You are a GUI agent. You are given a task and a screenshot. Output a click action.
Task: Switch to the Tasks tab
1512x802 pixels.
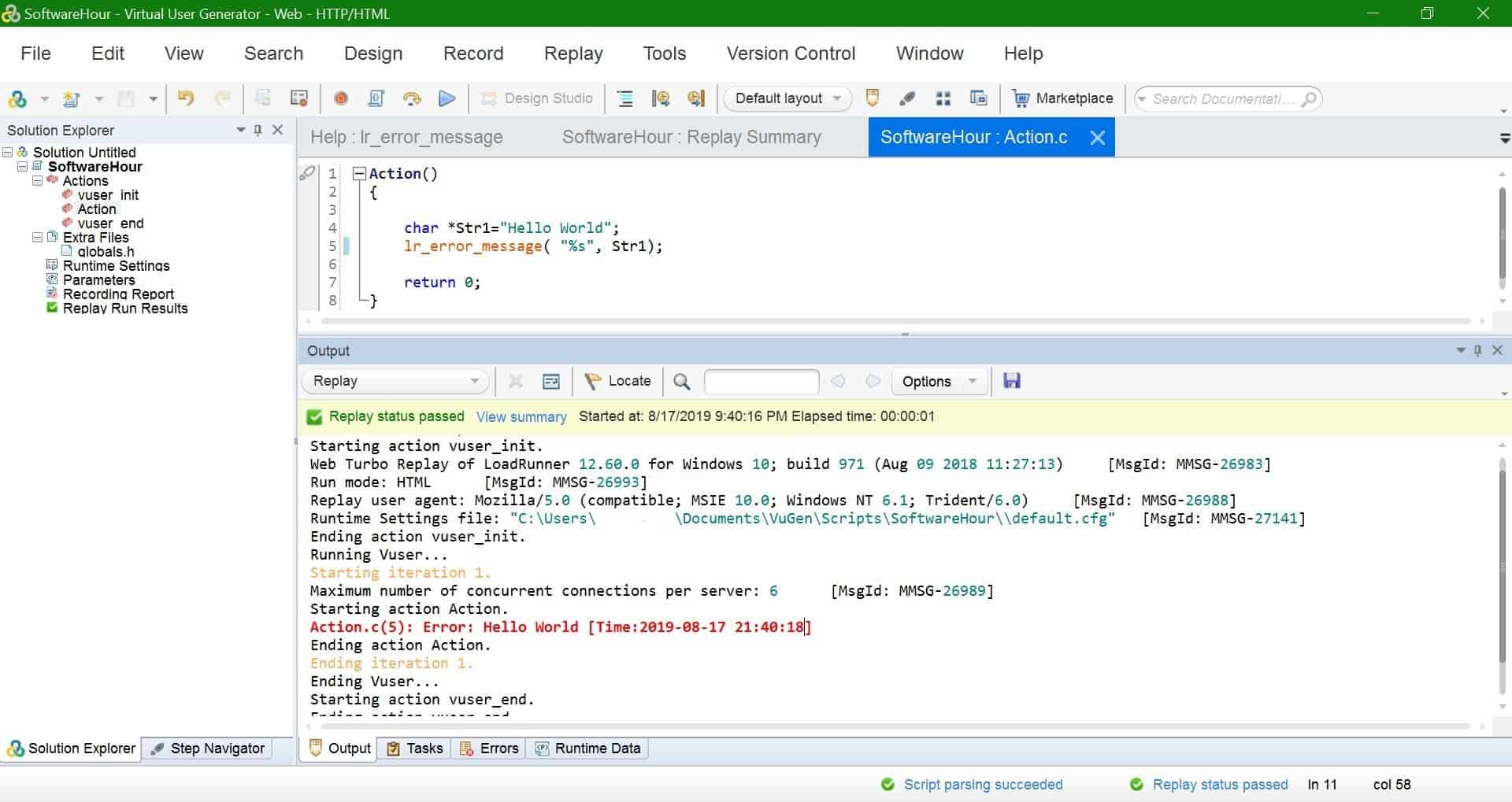coord(415,748)
